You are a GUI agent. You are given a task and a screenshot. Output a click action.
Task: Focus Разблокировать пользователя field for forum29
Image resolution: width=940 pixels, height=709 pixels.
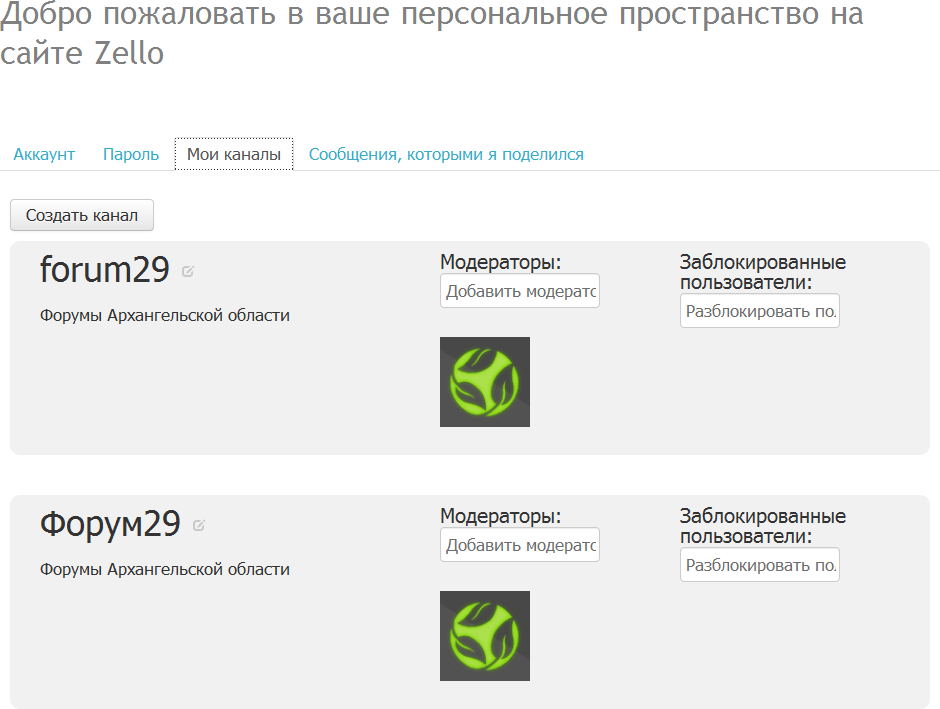click(760, 311)
